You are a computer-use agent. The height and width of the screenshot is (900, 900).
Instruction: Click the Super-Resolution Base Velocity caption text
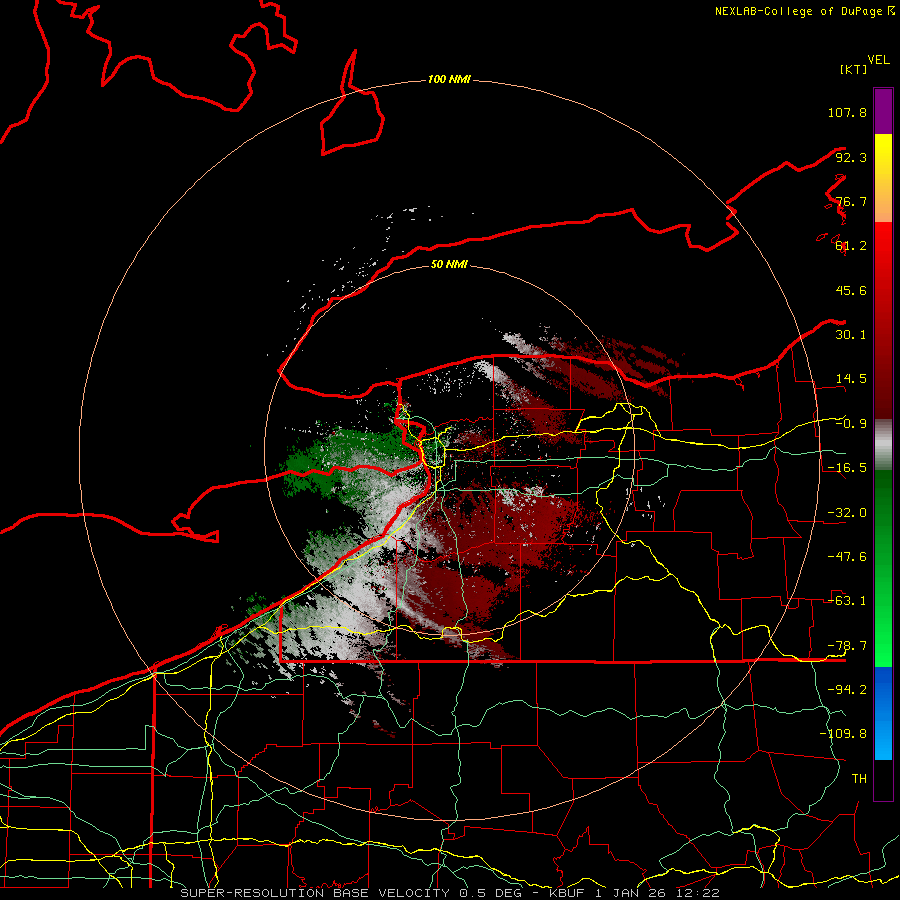(x=450, y=893)
